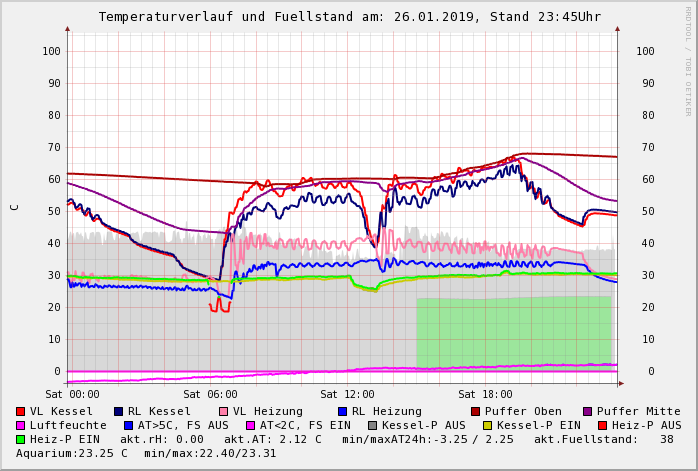Click the RRDTOOL watermark text on right edge
Viewport: 698px width, 471px height.
click(687, 60)
